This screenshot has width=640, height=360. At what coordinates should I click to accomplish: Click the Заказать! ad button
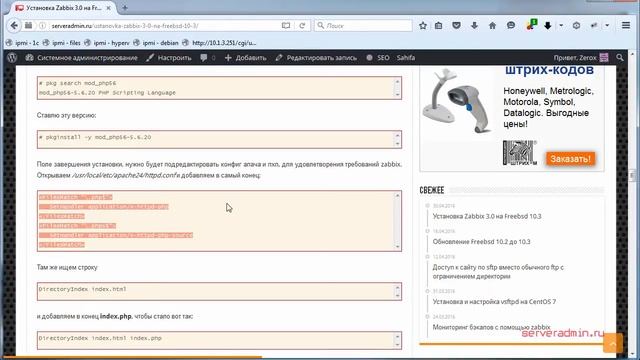tap(570, 159)
